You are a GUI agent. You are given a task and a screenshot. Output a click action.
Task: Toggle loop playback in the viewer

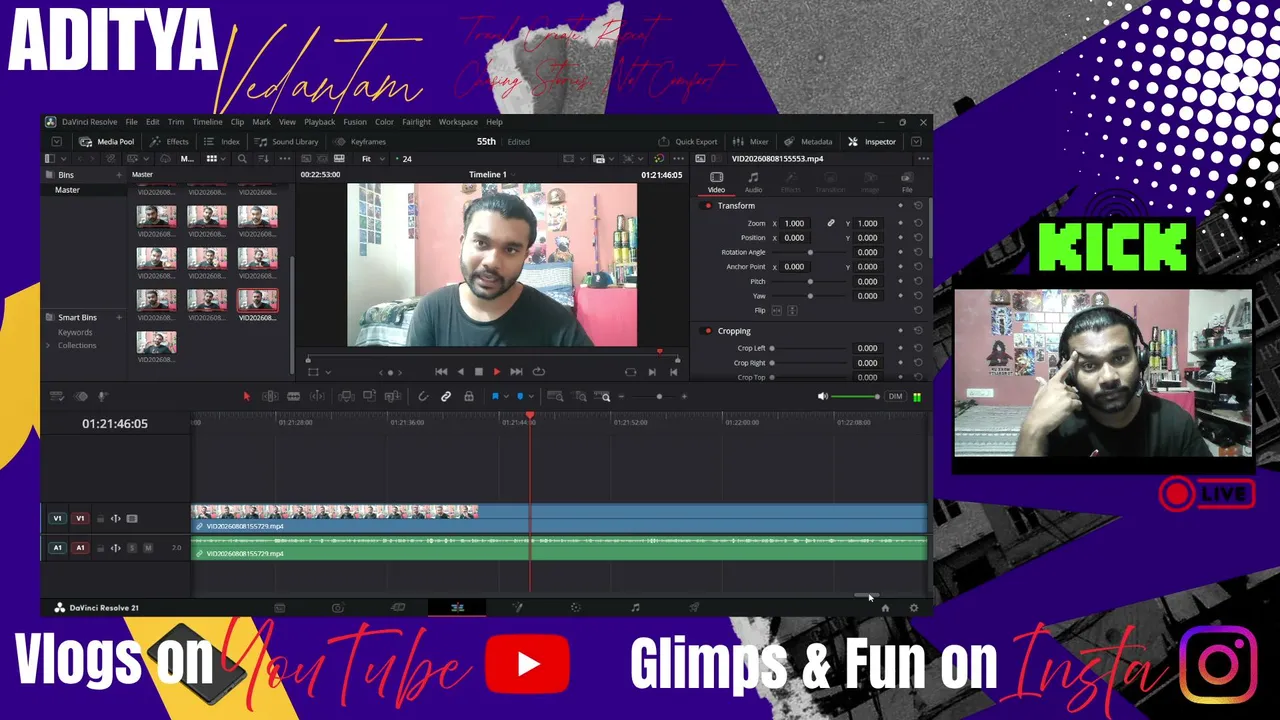coord(539,372)
